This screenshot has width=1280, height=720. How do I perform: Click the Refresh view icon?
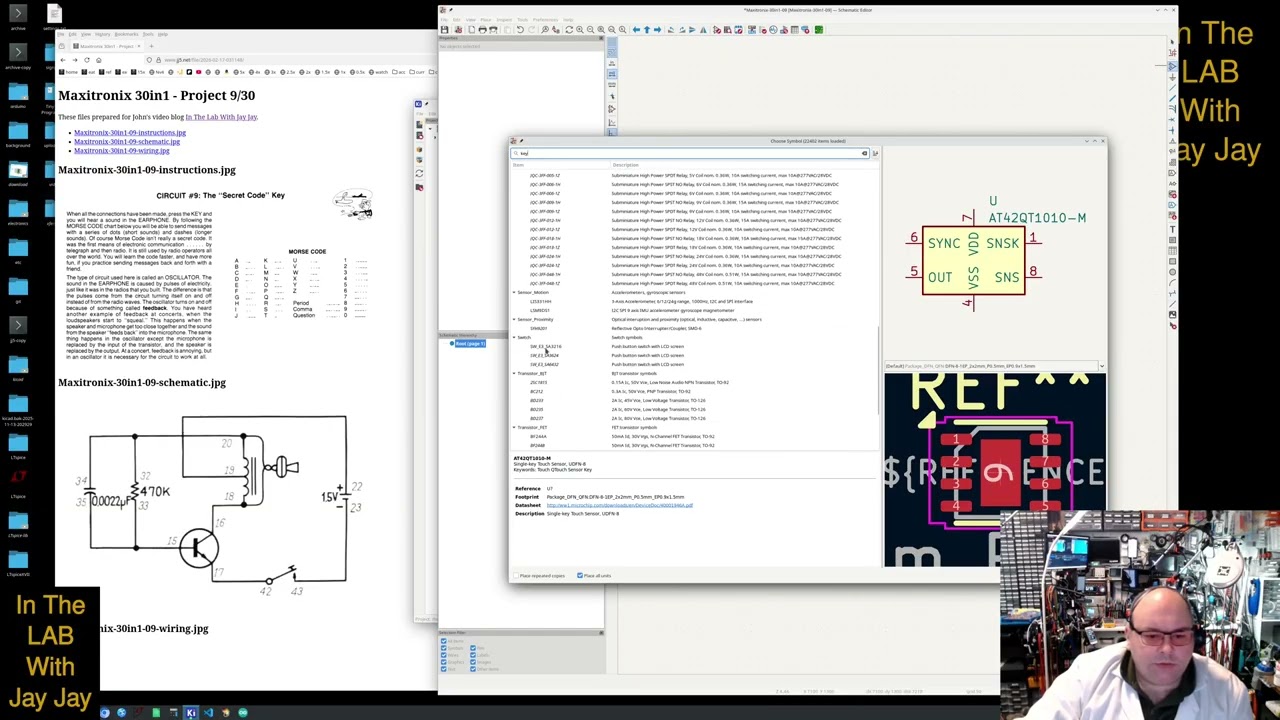tap(568, 30)
